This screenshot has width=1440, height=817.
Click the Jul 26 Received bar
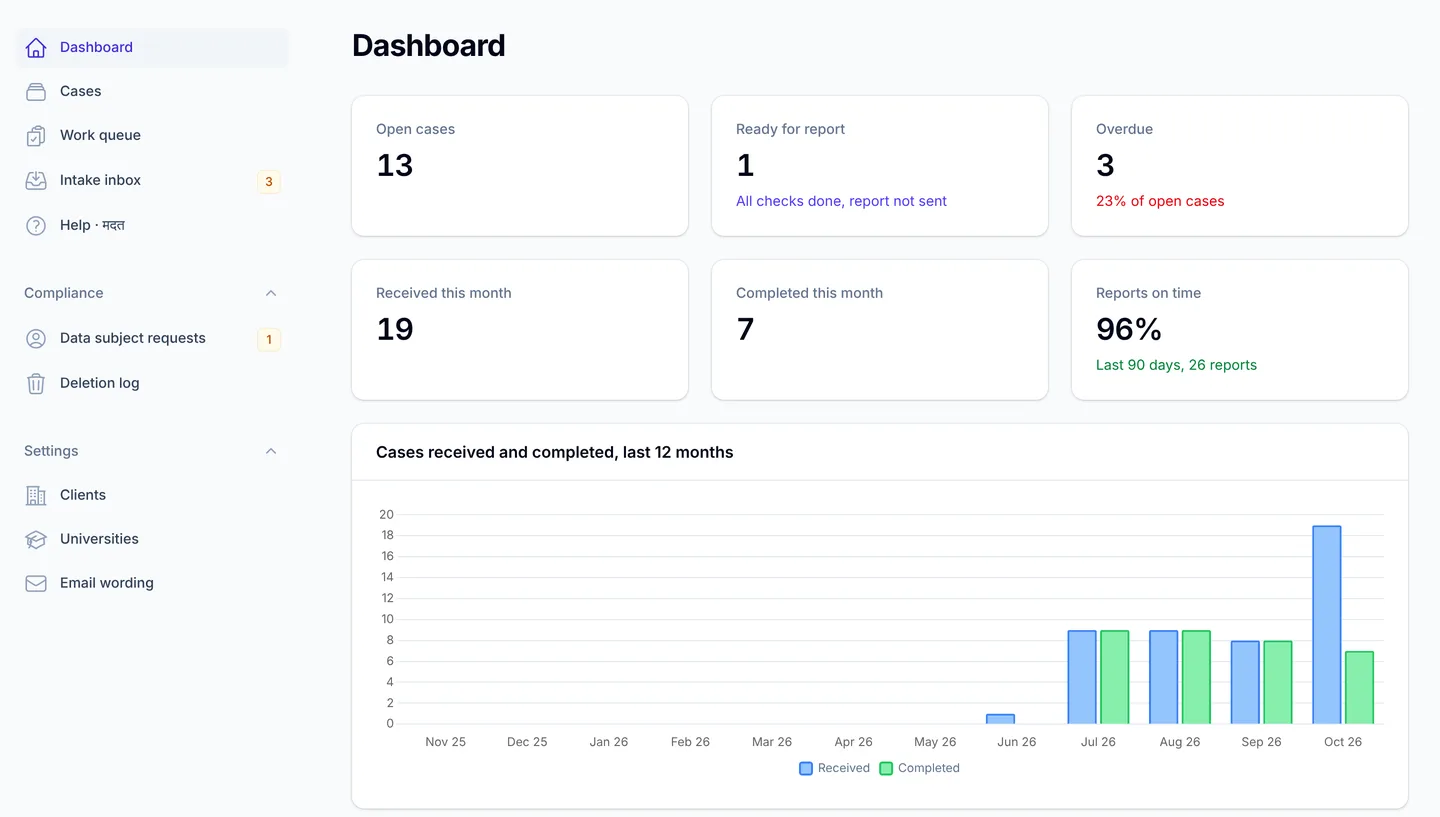pyautogui.click(x=1082, y=677)
